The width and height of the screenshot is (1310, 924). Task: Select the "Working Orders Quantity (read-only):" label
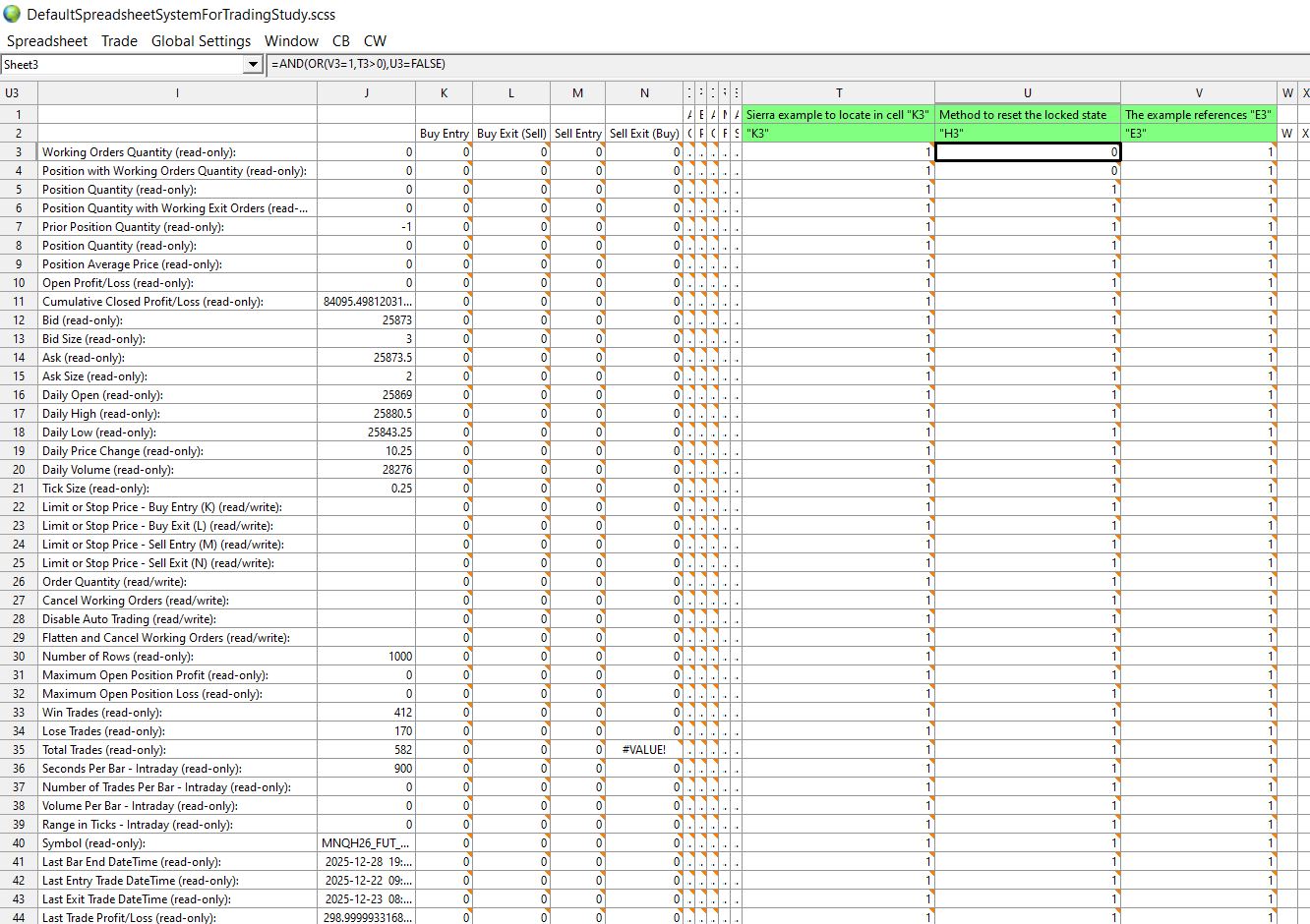pyautogui.click(x=139, y=152)
